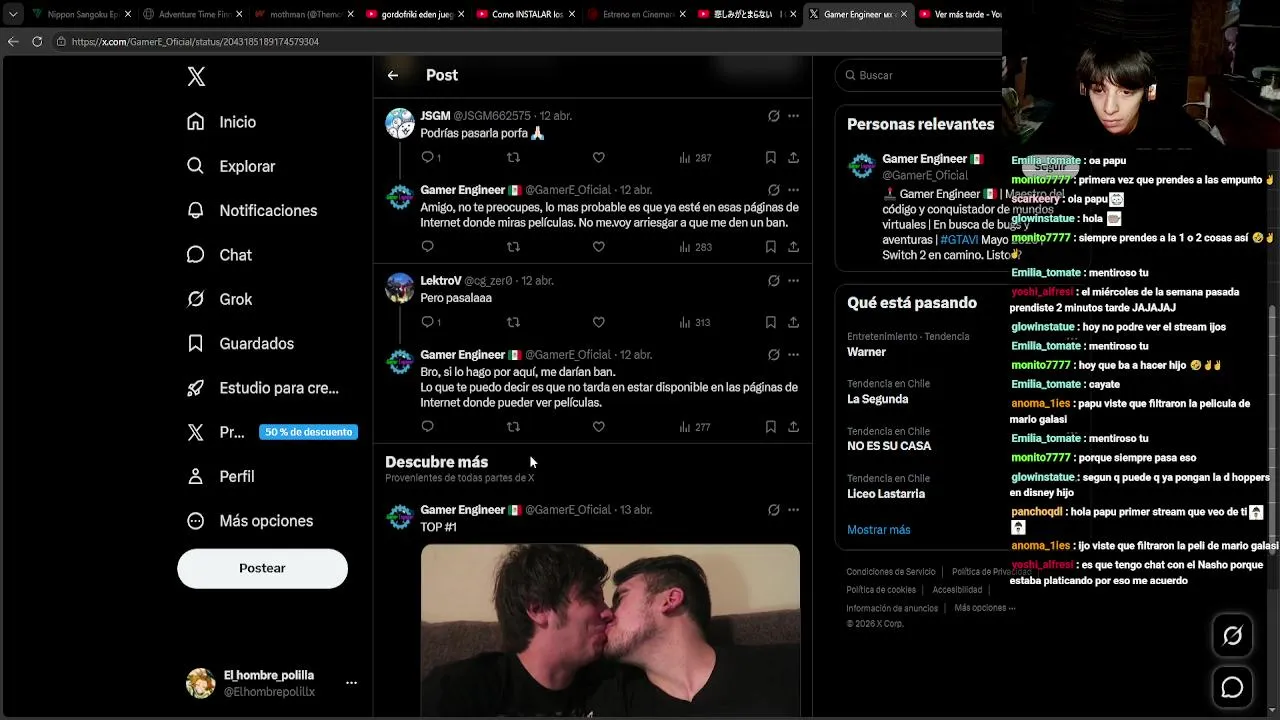Viewport: 1280px width, 720px height.
Task: Open Política de cookies link
Action: 881,590
